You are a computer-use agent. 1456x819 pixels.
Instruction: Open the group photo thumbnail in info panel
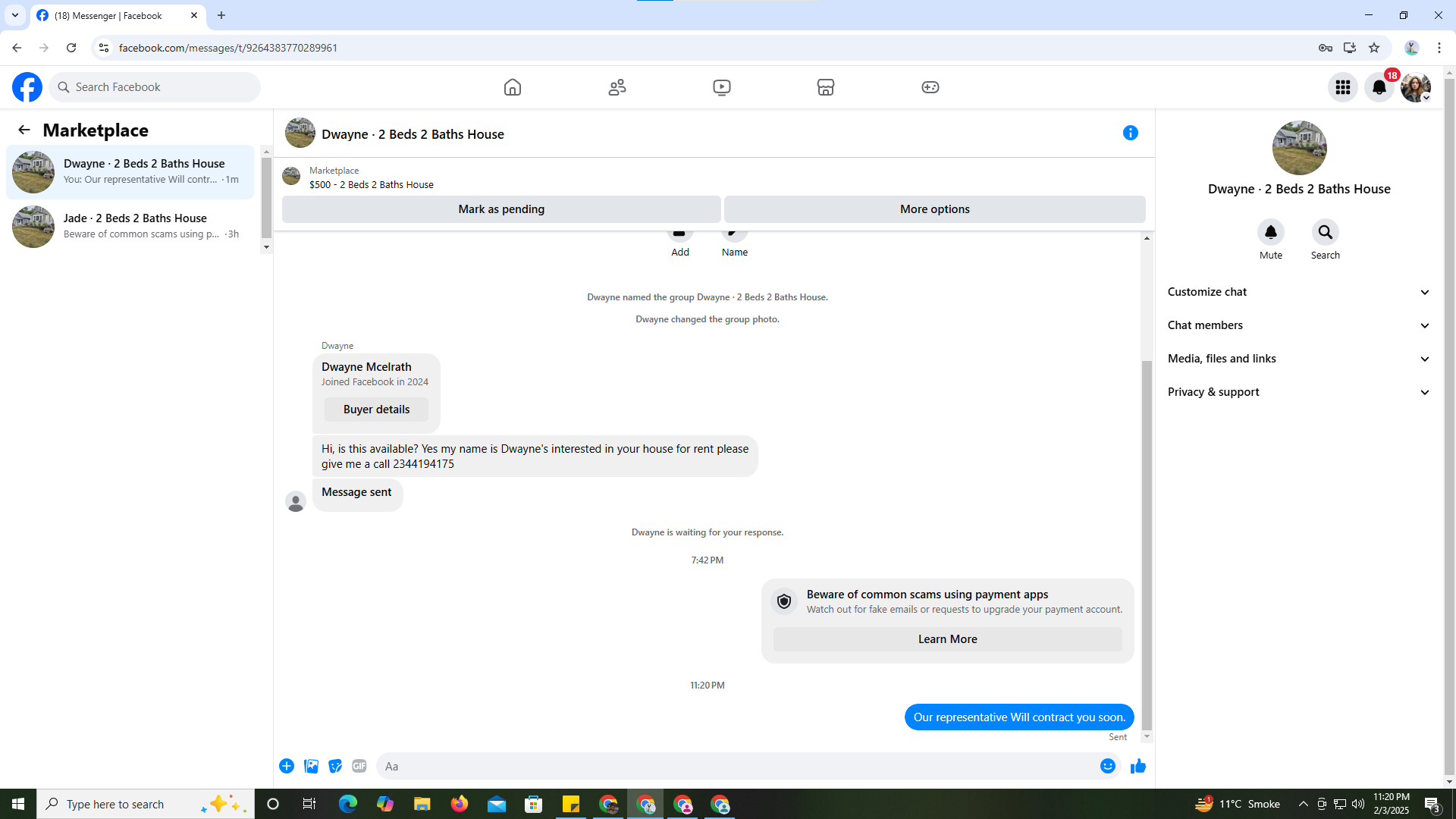(x=1299, y=148)
